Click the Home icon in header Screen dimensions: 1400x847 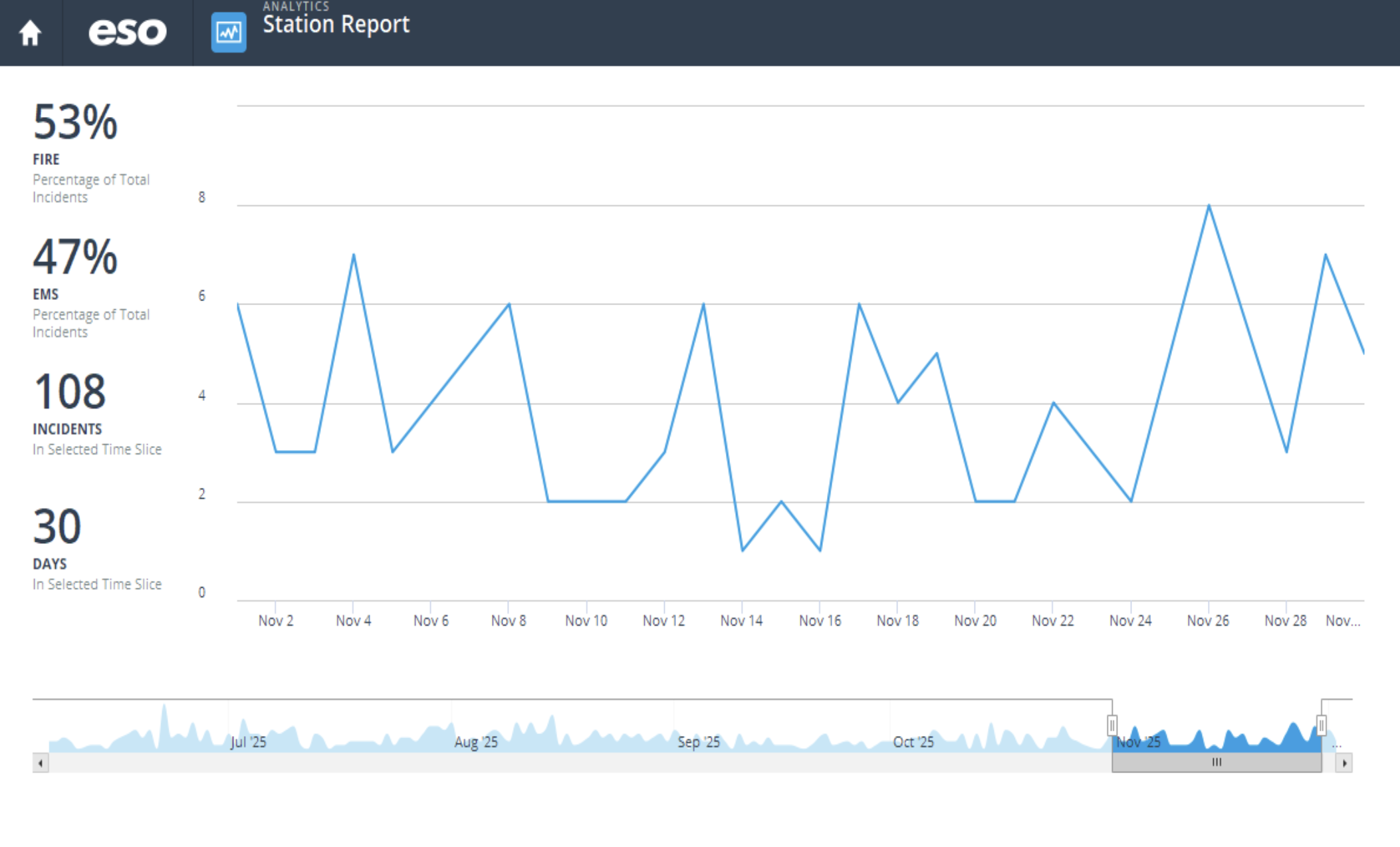tap(30, 33)
